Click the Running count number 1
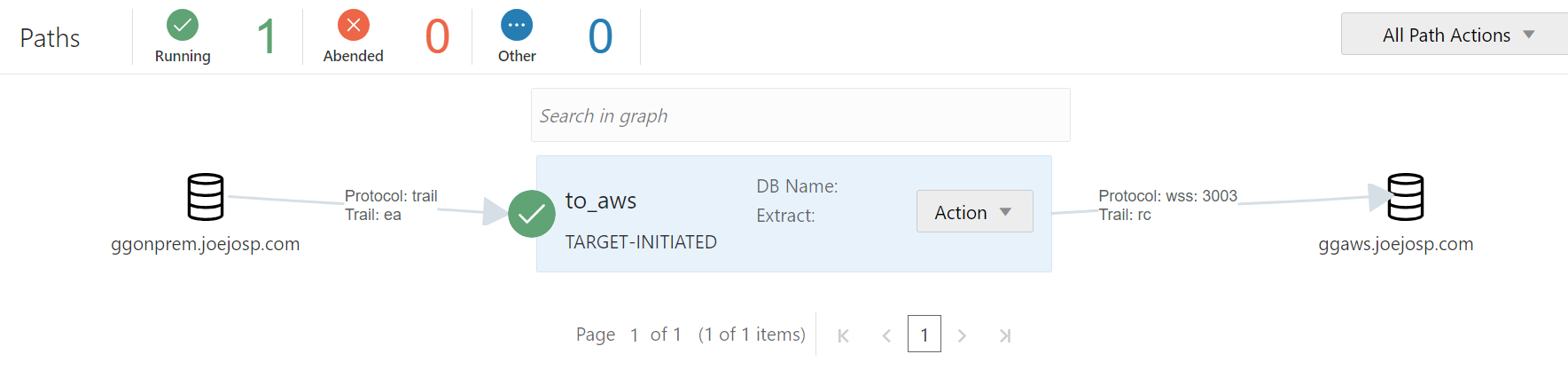This screenshot has width=1568, height=370. click(266, 37)
